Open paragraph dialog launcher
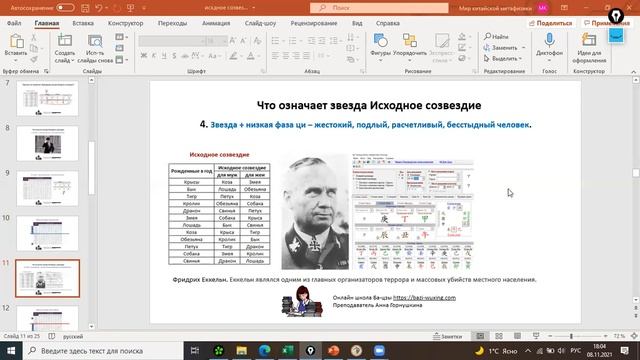The height and width of the screenshot is (360, 640). click(362, 71)
